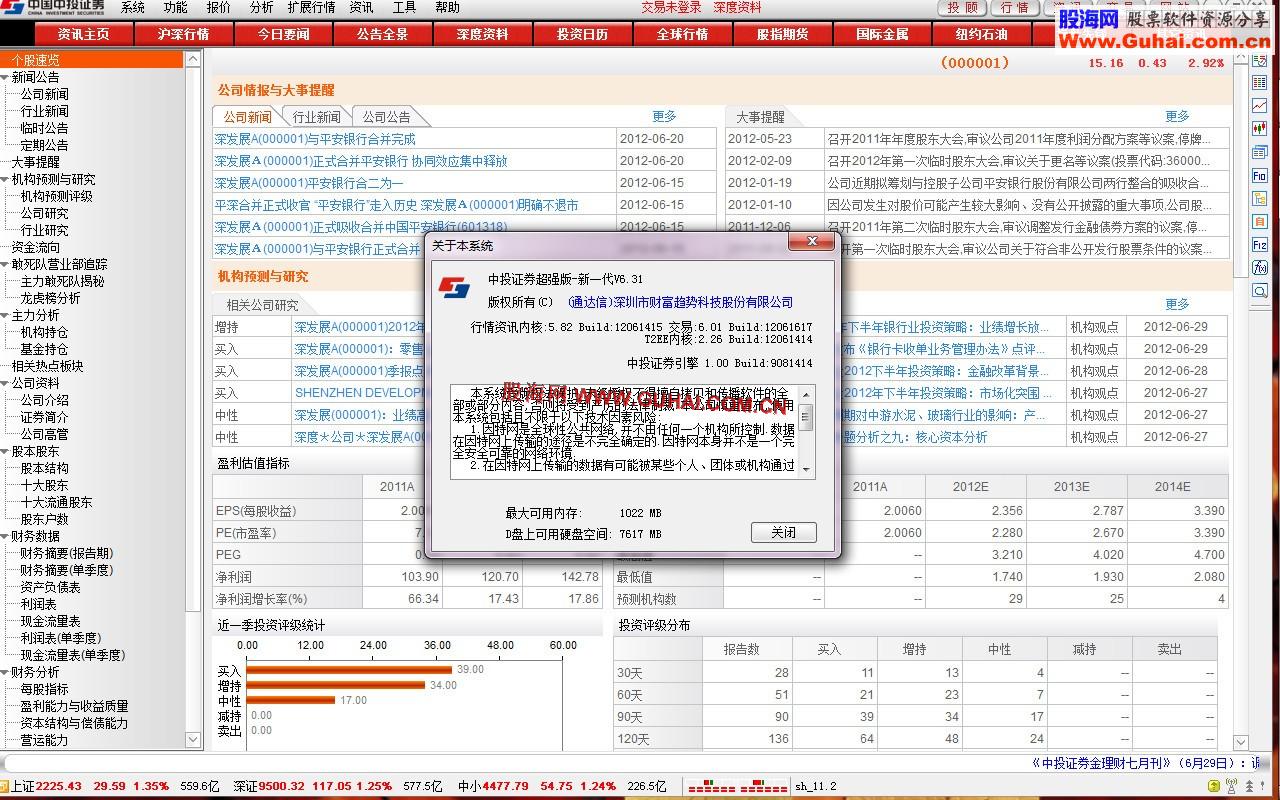Screen dimensions: 1280x800
Task: Collapse the 财务数据 tree node
Action: click(5, 536)
